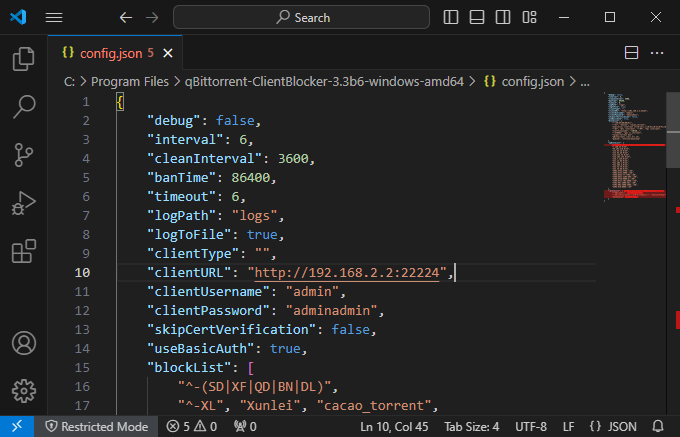Click the trailing breadcrumb ellipsis
The width and height of the screenshot is (680, 437).
point(585,82)
